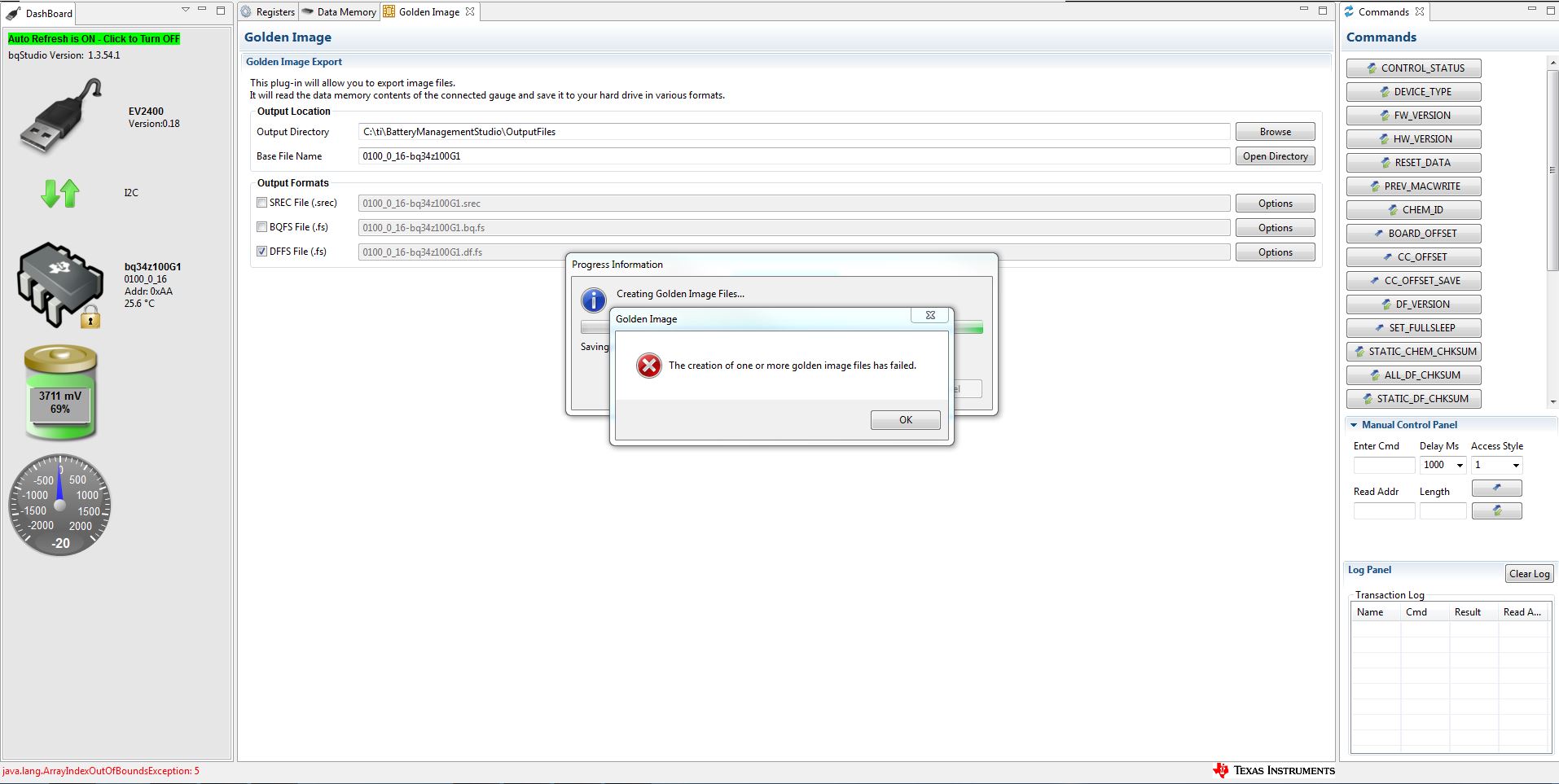Open Directory for output files
Image resolution: width=1559 pixels, height=784 pixels.
1275,156
